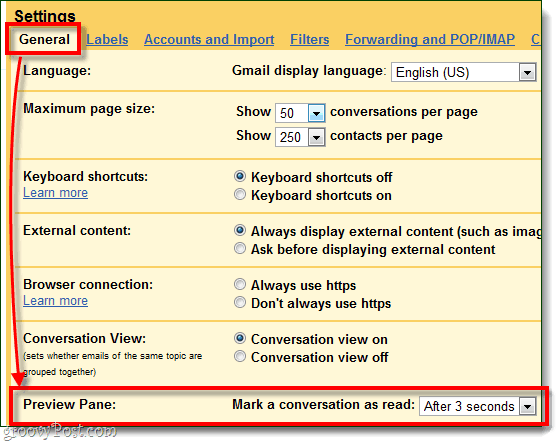Open the contacts per page dropdown

point(300,137)
